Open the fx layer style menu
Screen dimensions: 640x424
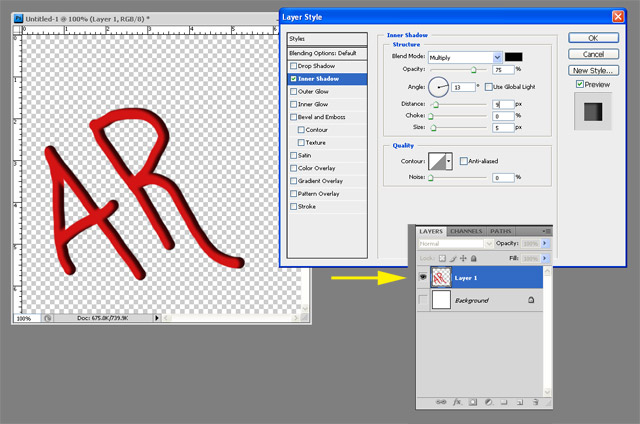457,402
